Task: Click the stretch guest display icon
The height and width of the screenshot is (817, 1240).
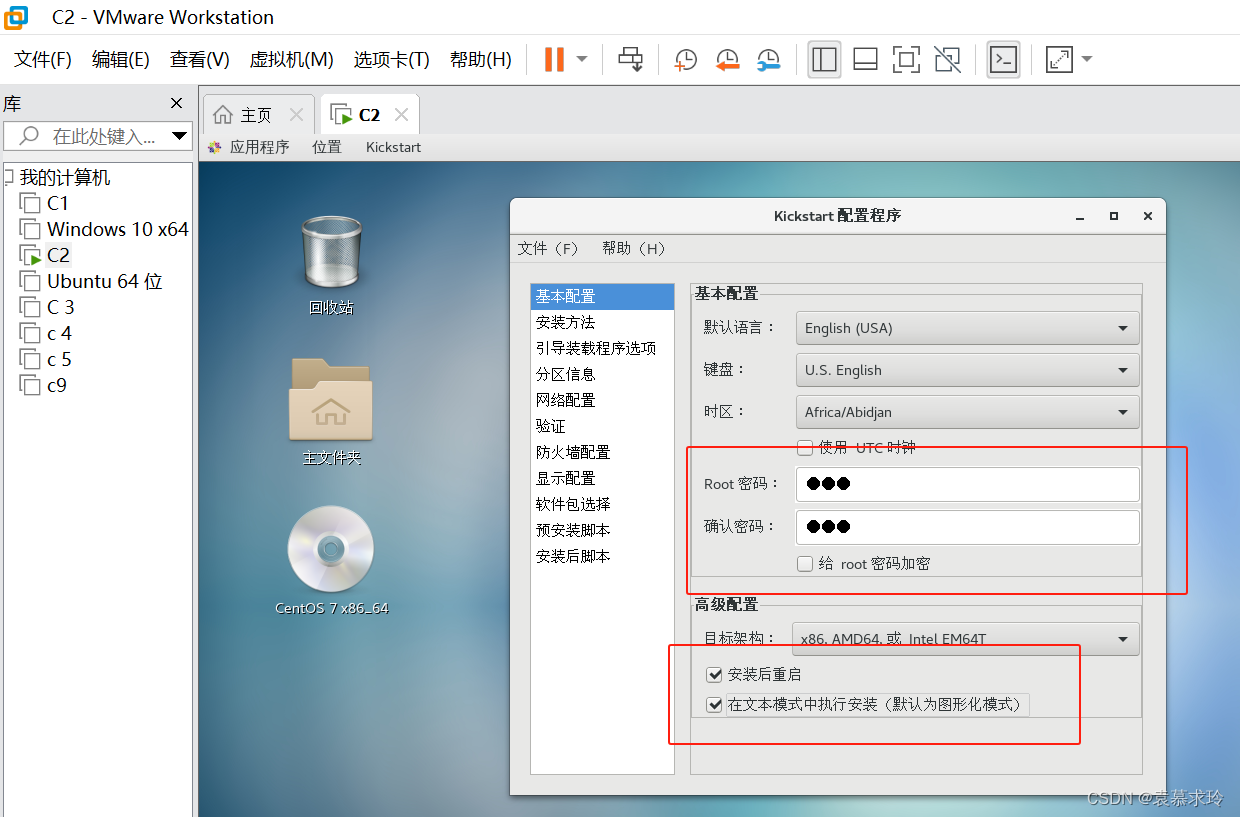Action: [x=1059, y=60]
